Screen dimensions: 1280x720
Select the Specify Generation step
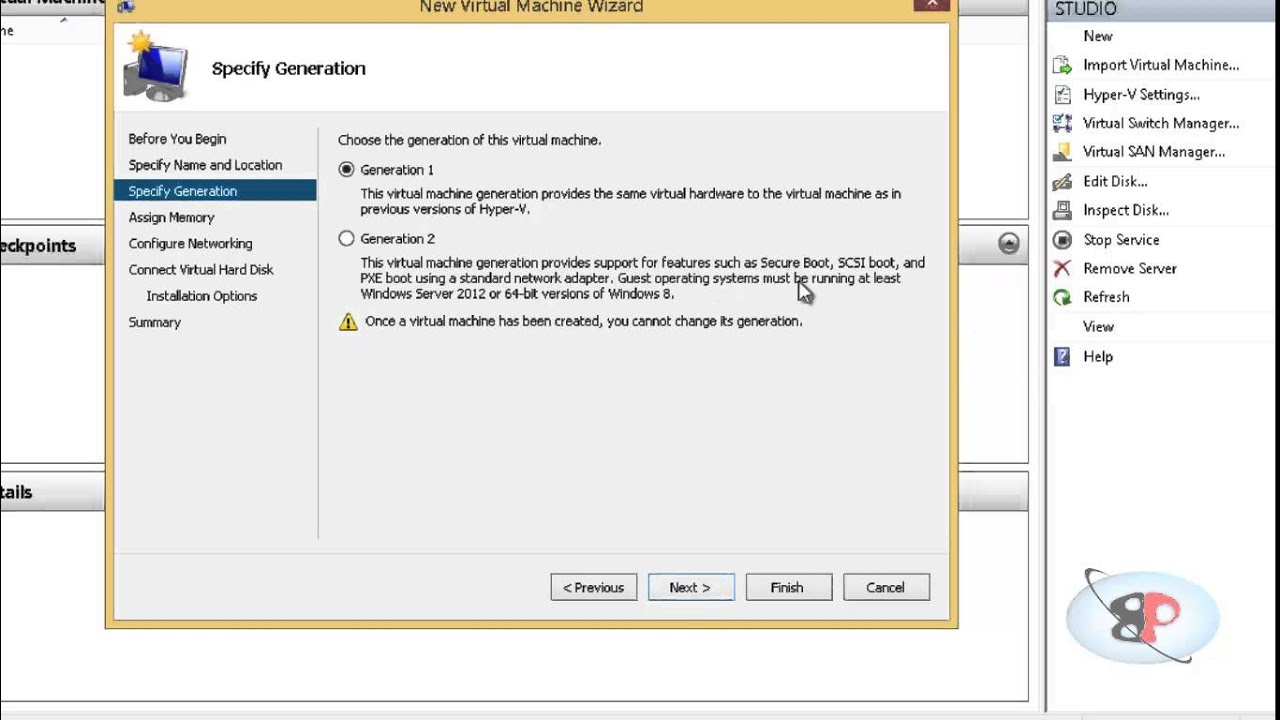pos(215,191)
